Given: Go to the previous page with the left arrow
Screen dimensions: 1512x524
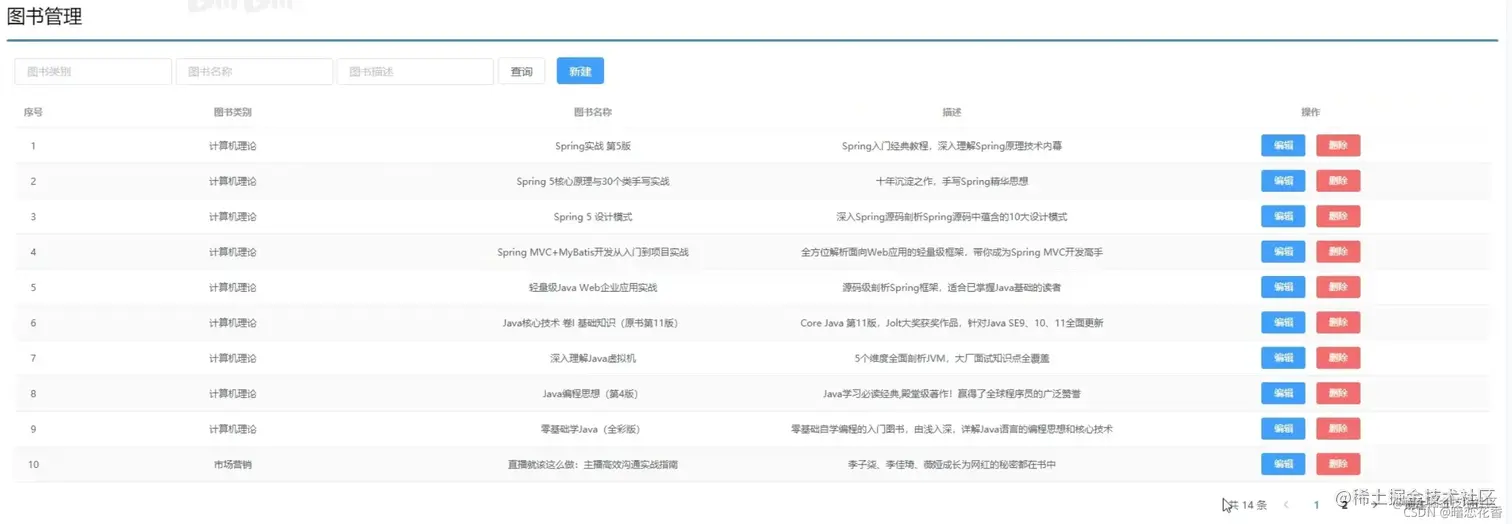Looking at the screenshot, I should 1286,505.
